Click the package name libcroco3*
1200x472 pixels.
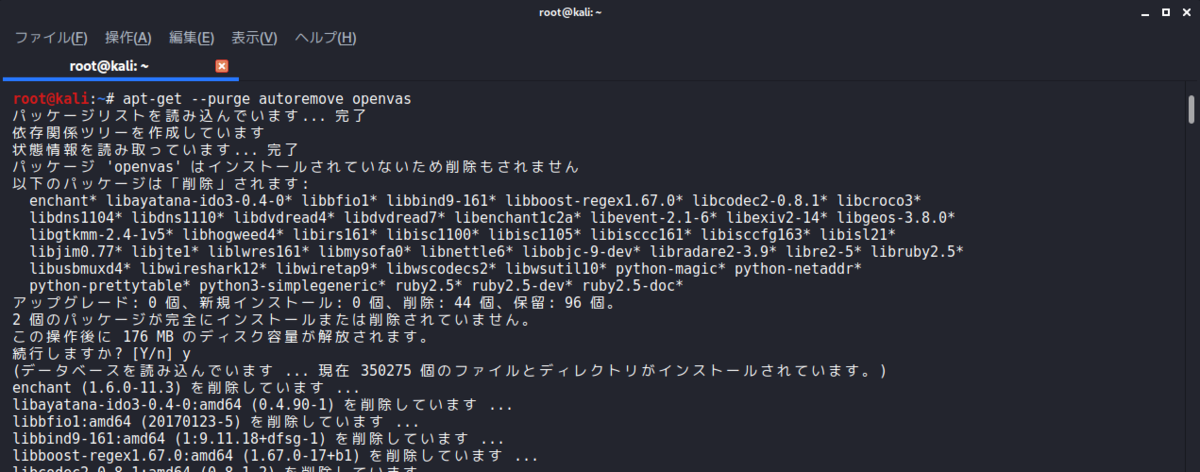pyautogui.click(x=878, y=200)
